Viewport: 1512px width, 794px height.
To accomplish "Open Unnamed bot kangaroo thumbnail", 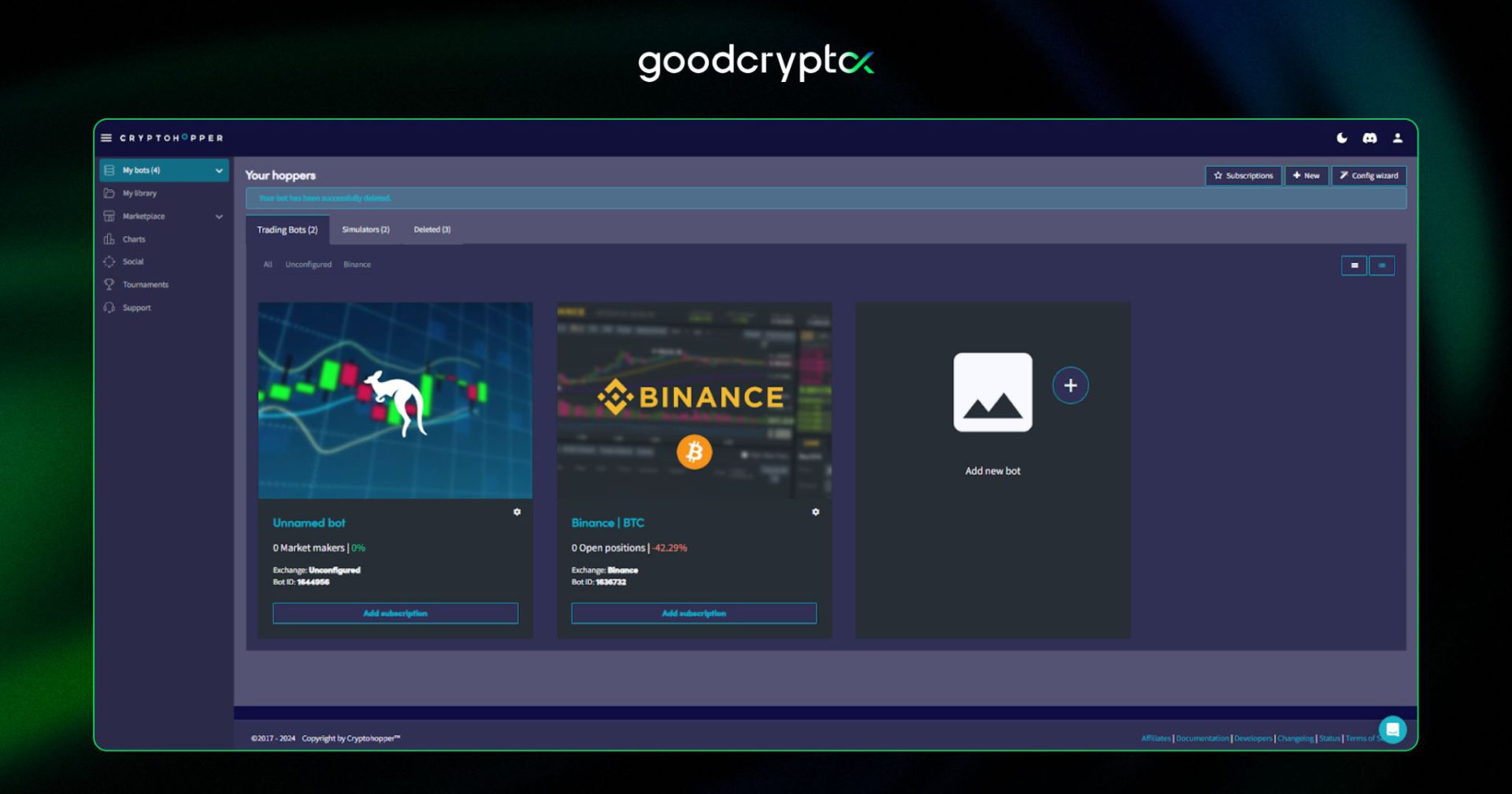I will click(x=395, y=400).
